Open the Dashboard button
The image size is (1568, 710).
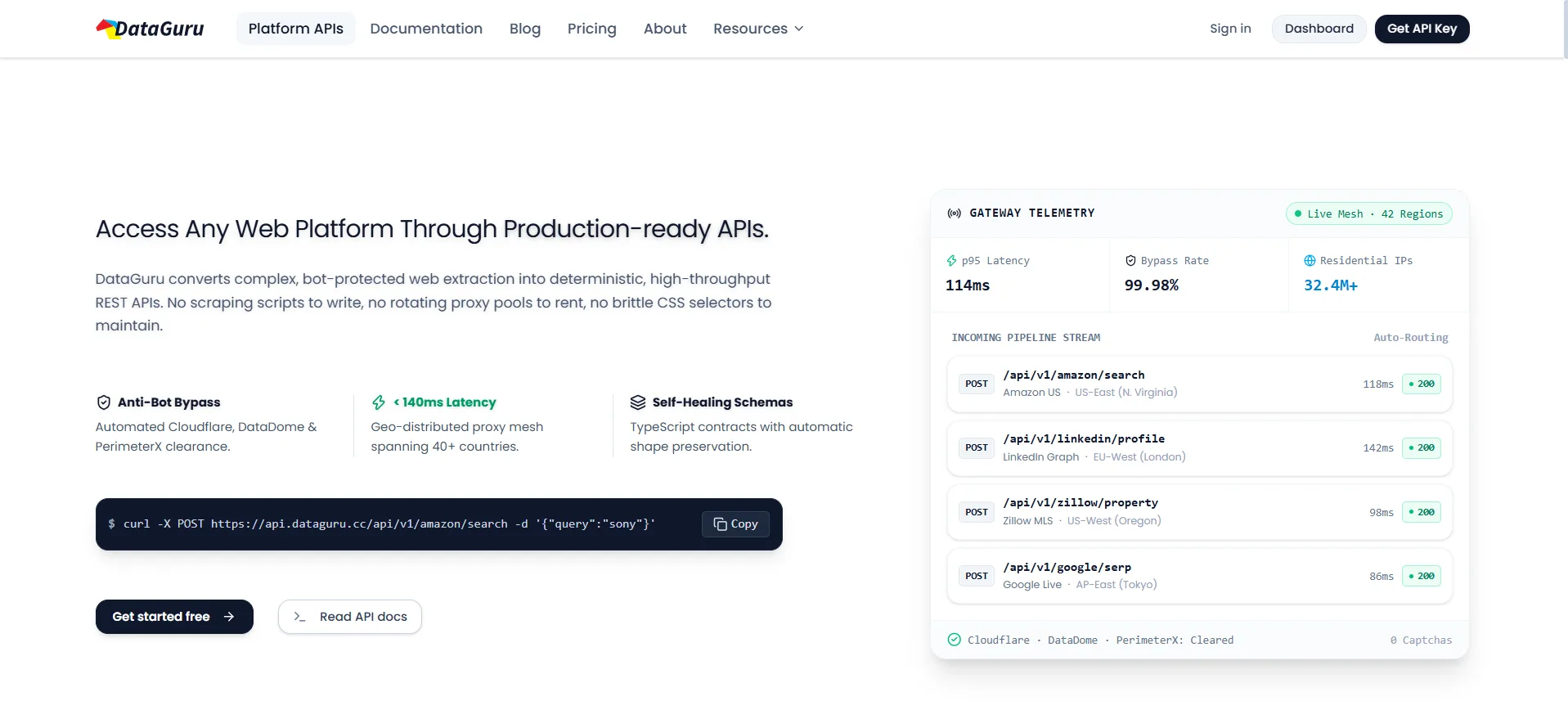pyautogui.click(x=1319, y=29)
